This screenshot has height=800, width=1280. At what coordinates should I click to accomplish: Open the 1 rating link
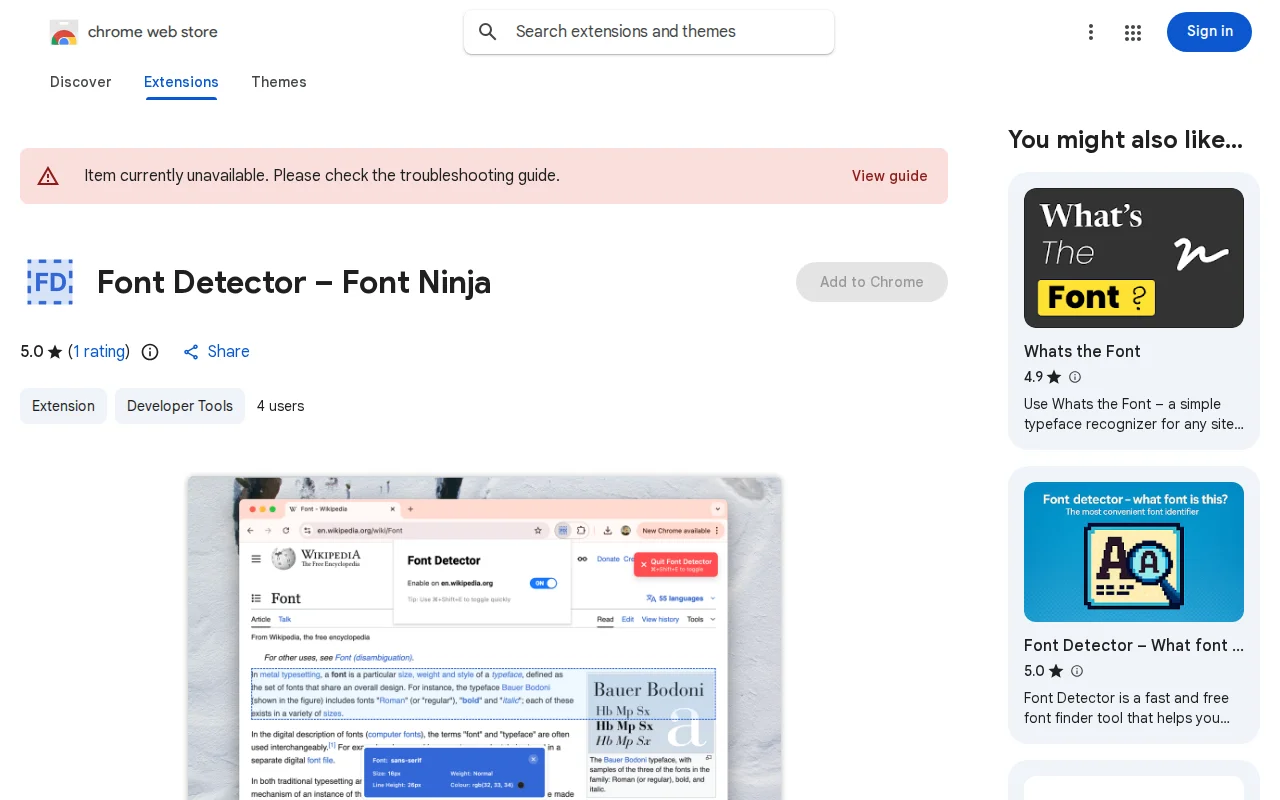pos(99,352)
